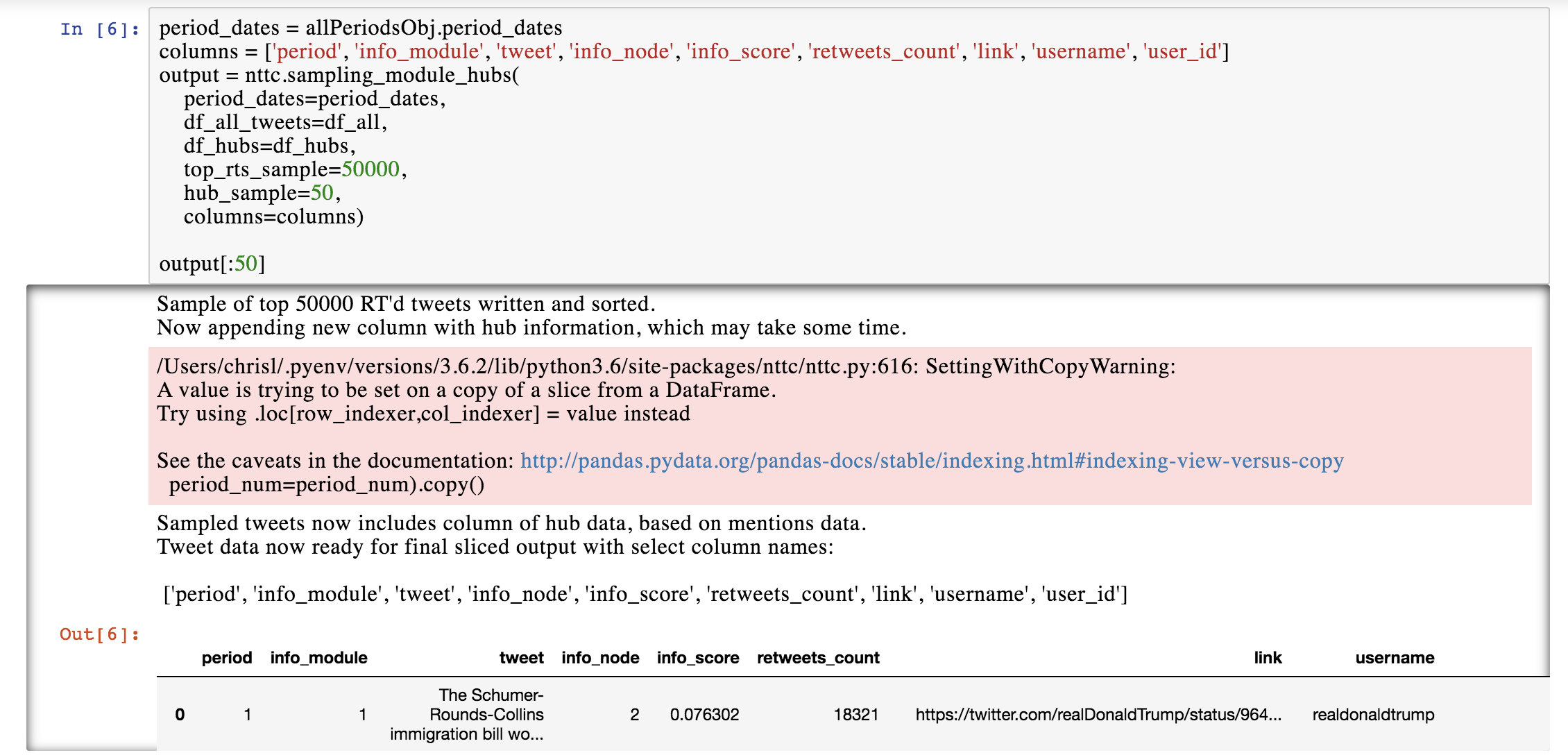
Task: Click the 'username' column header
Action: tap(1394, 658)
